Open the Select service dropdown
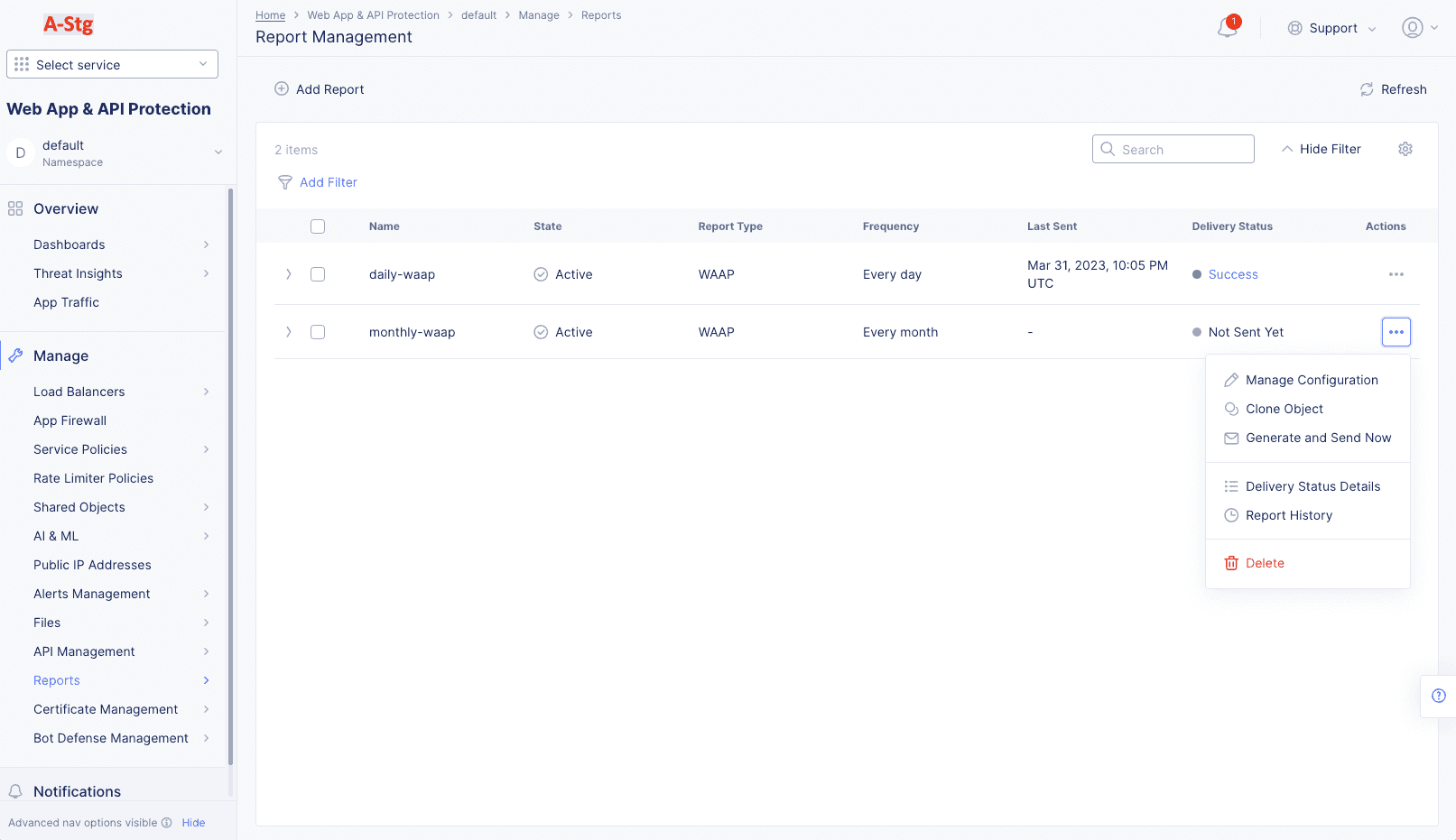1456x840 pixels. tap(112, 64)
